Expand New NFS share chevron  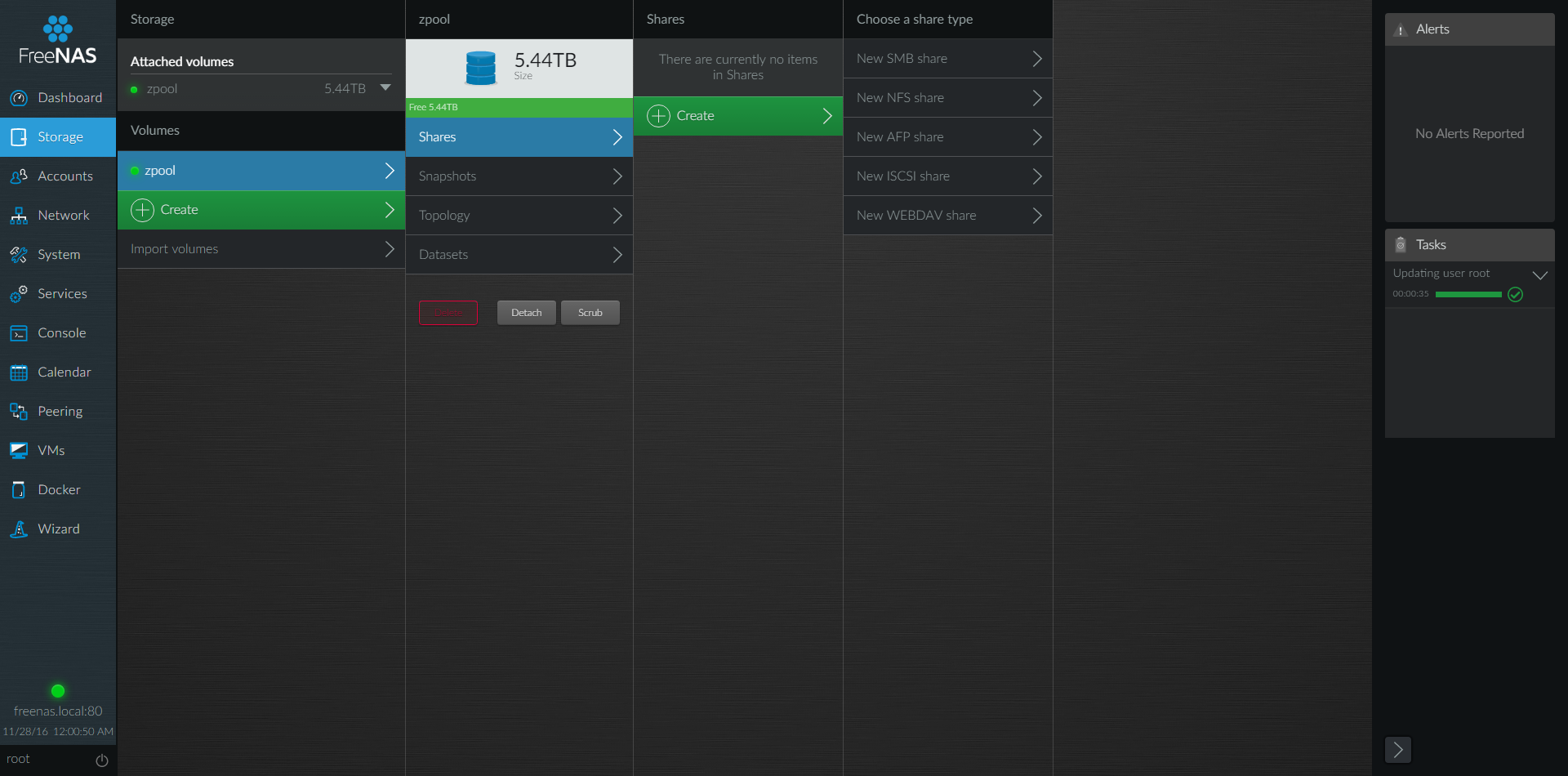[1037, 98]
